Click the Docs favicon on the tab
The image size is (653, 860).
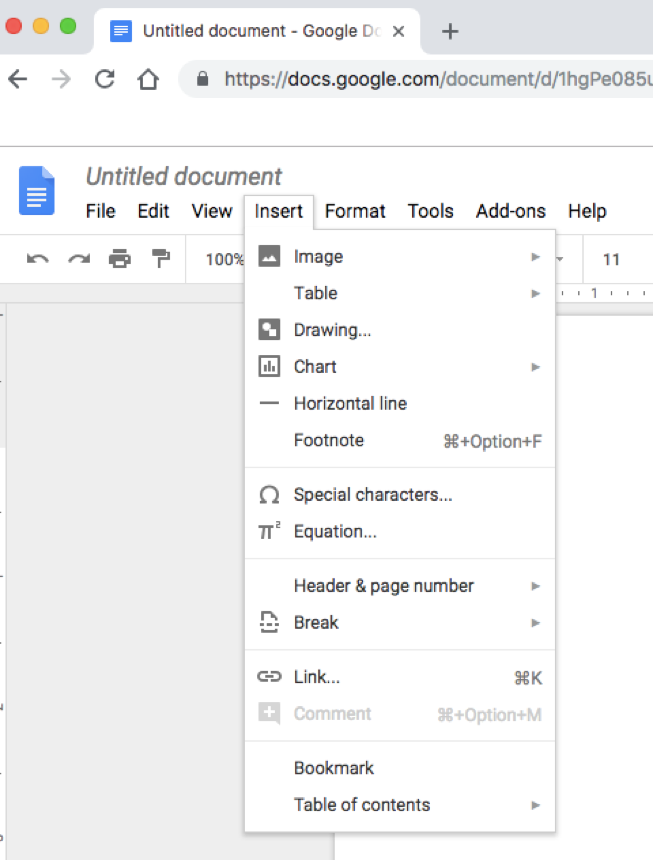pyautogui.click(x=121, y=31)
